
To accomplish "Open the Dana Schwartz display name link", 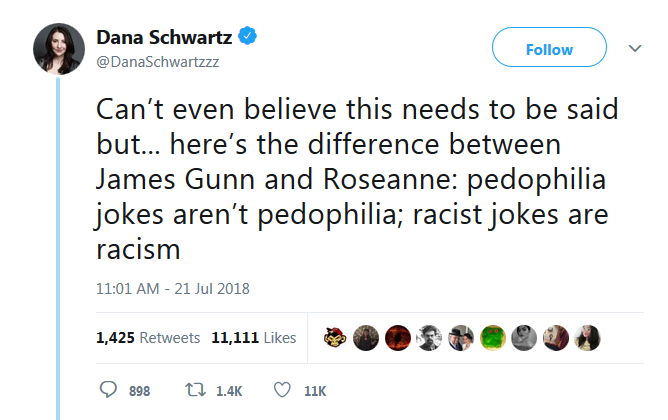I will [x=164, y=37].
